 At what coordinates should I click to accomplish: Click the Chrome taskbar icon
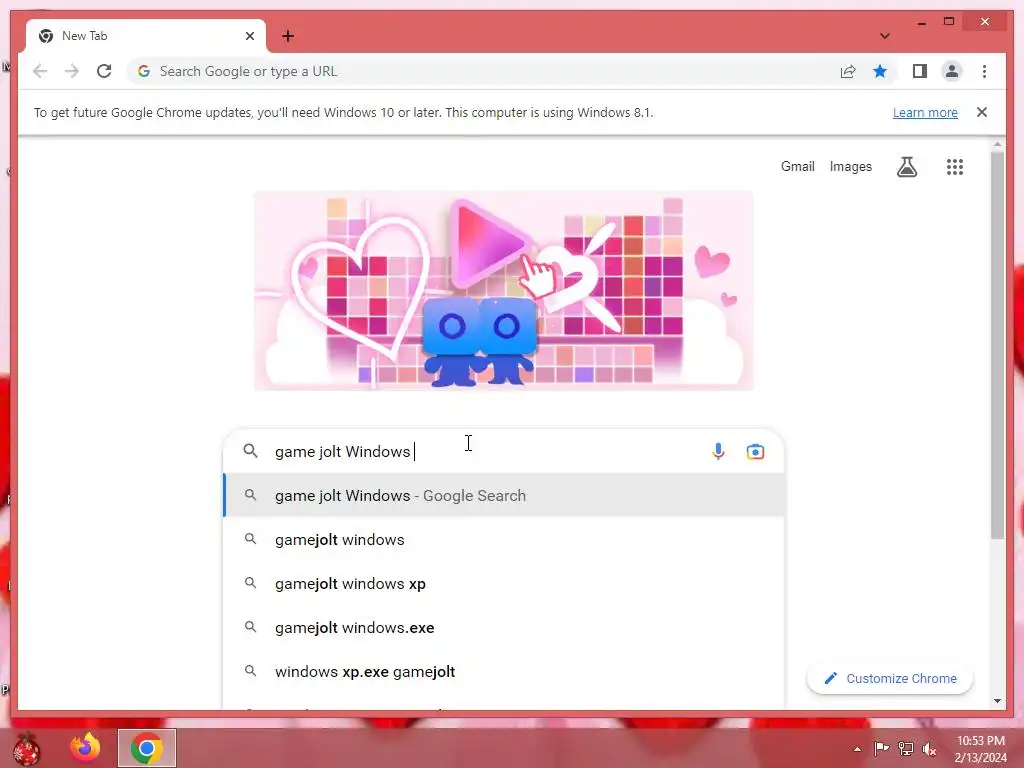point(147,748)
